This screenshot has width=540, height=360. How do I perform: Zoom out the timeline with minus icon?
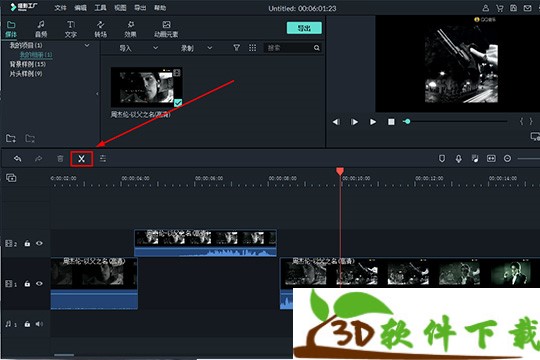(507, 158)
